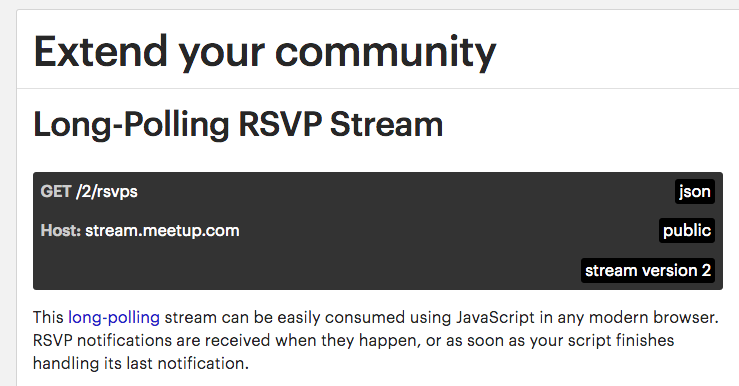
Task: Click the stream version 2 badge
Action: 648,270
